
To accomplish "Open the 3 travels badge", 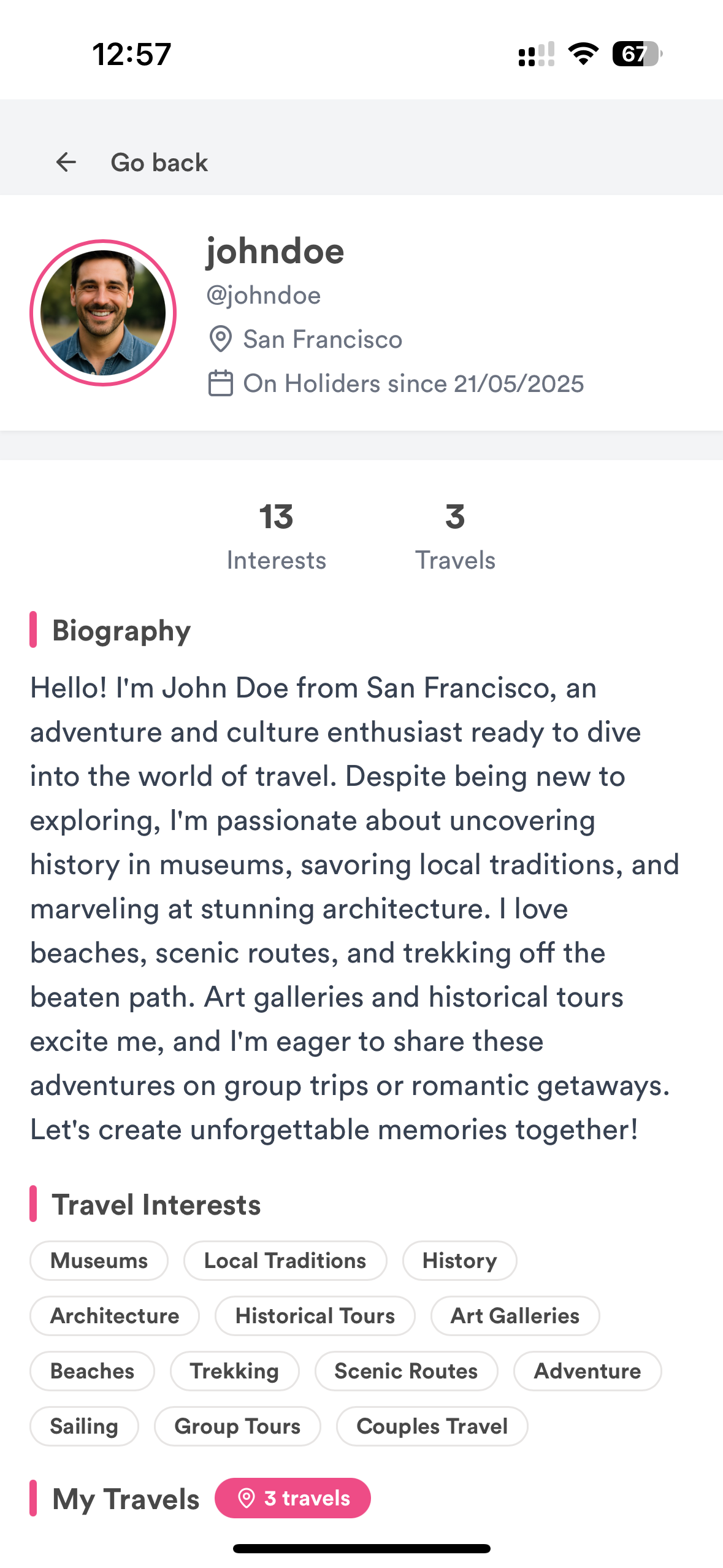I will (x=293, y=1499).
